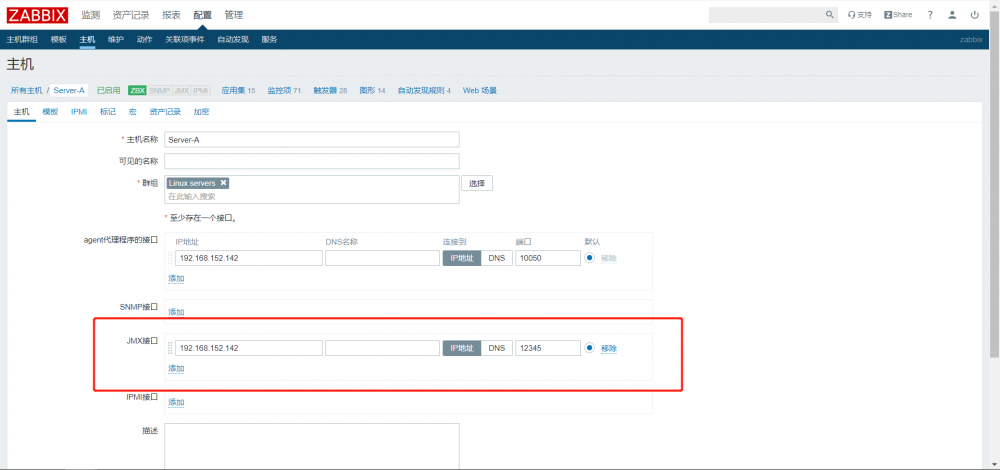
Task: Click the JMX availability badge
Action: [182, 91]
